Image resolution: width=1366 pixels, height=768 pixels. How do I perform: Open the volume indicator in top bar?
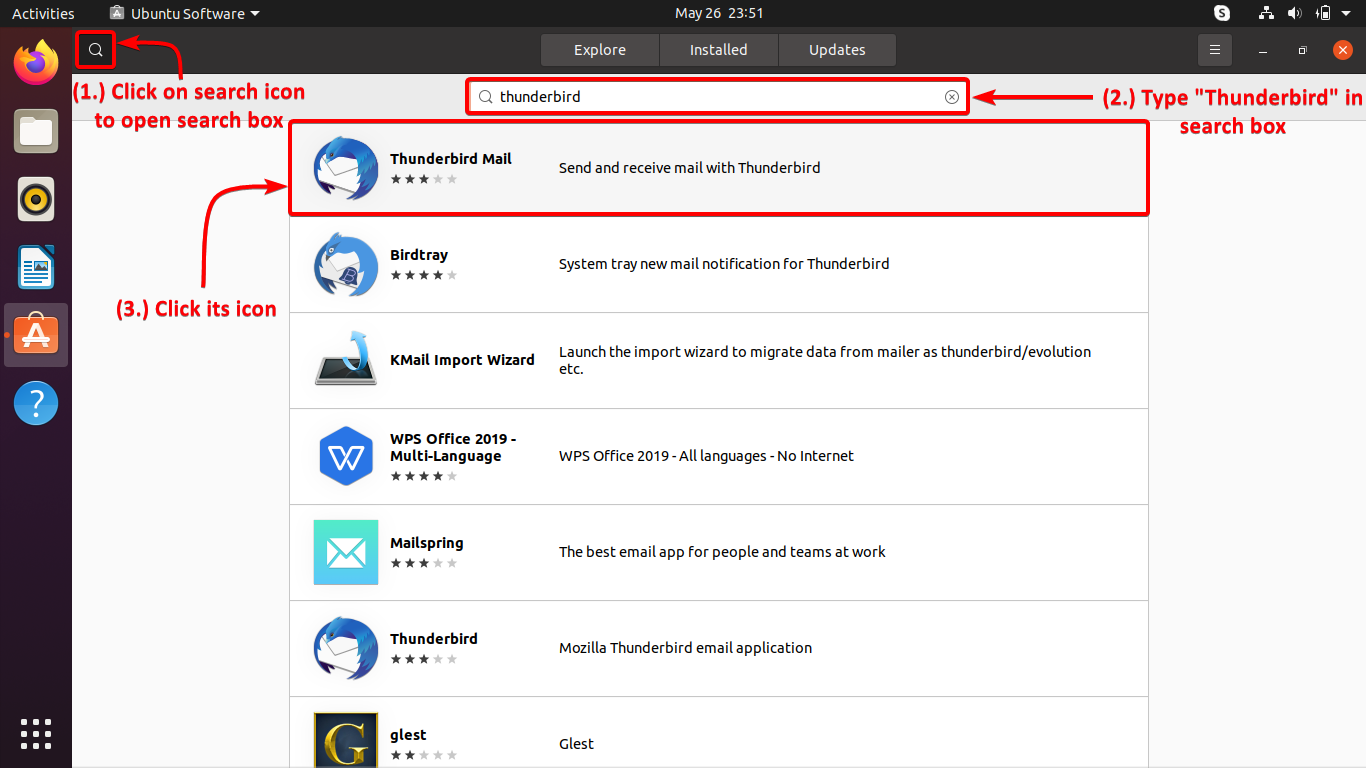(x=1296, y=13)
